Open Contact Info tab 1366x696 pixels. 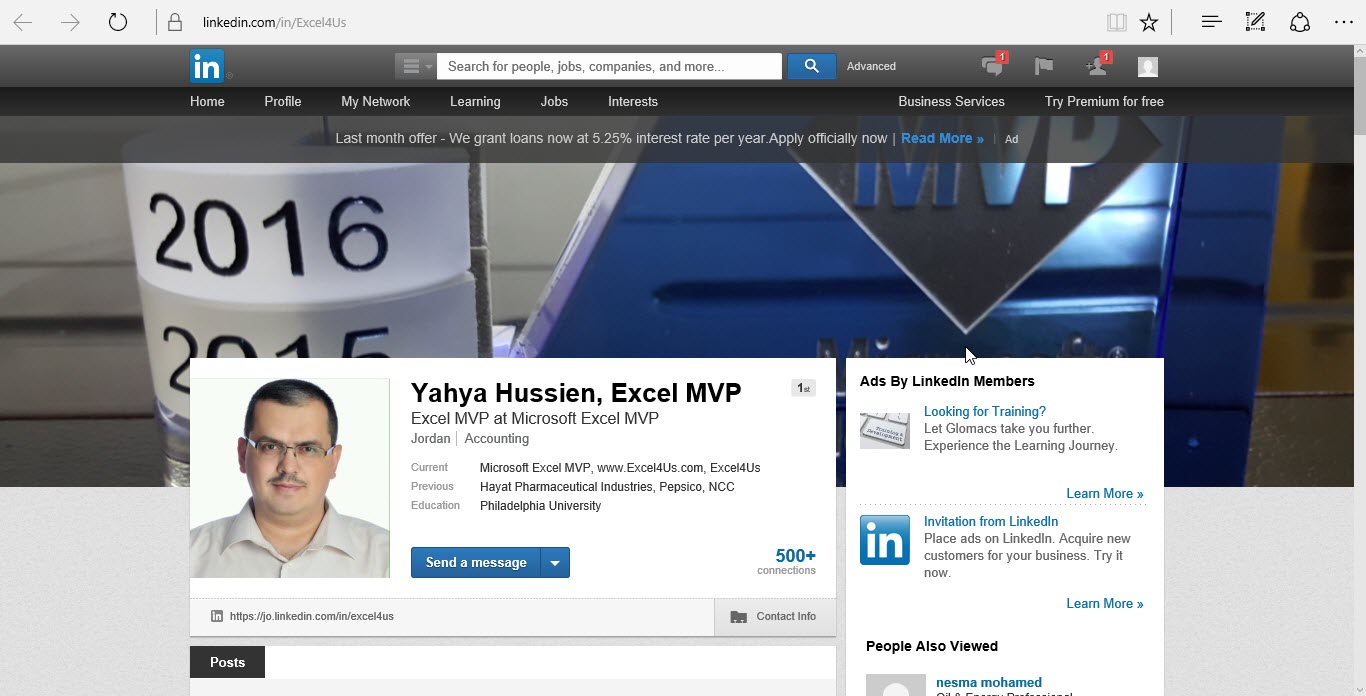pyautogui.click(x=775, y=616)
